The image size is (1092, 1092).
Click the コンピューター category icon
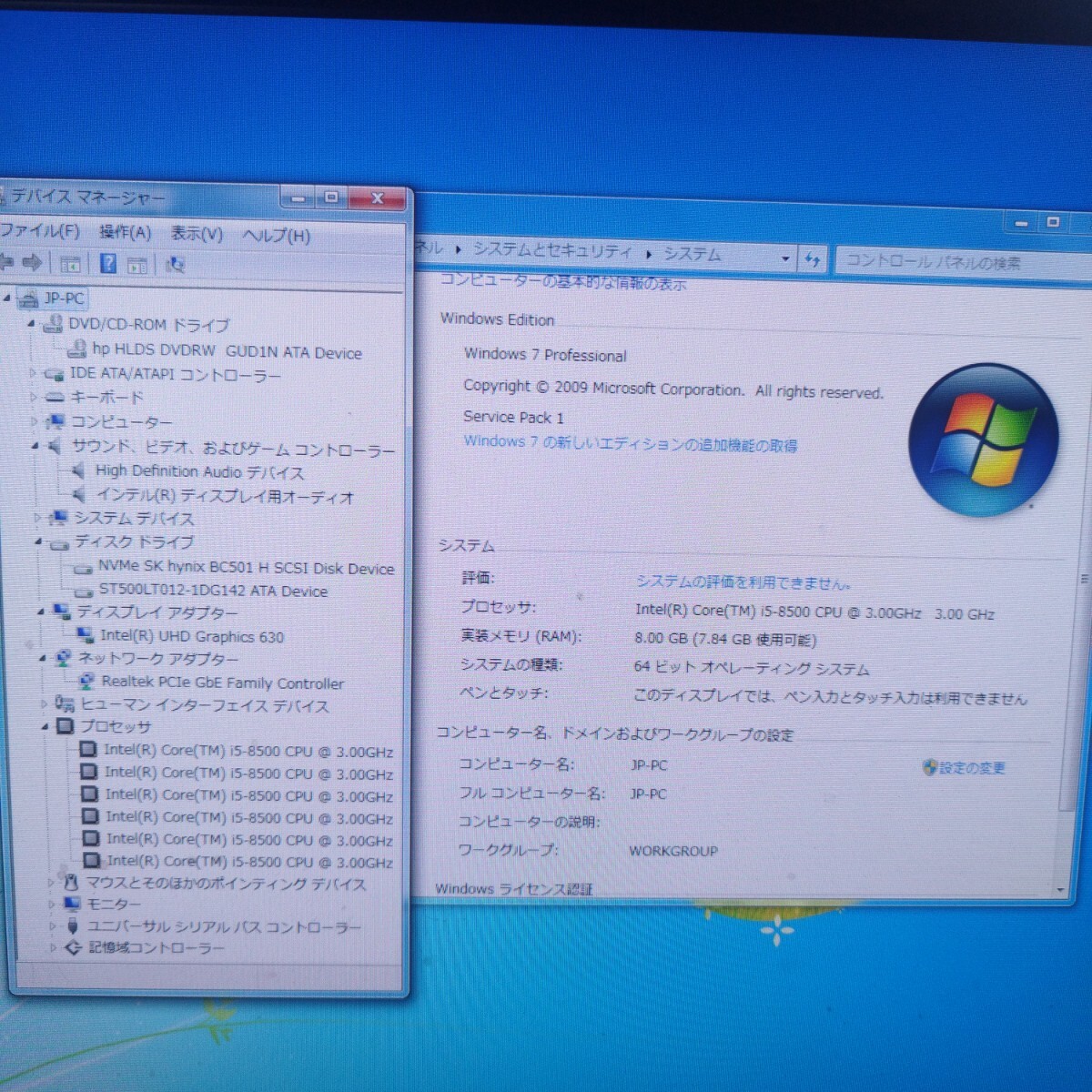(x=56, y=421)
